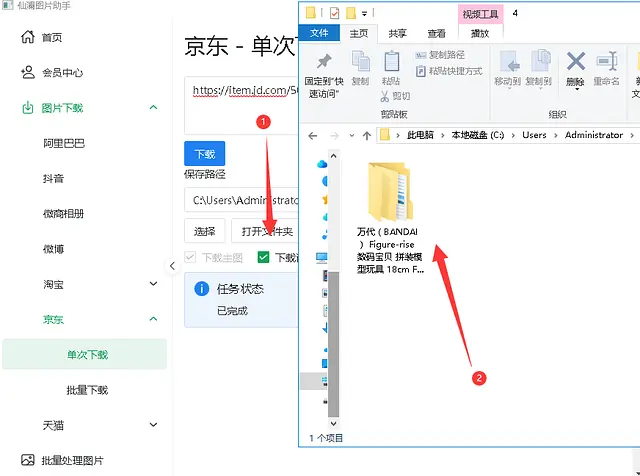
Task: Switch to the 播放 ribbon tab
Action: pyautogui.click(x=480, y=33)
